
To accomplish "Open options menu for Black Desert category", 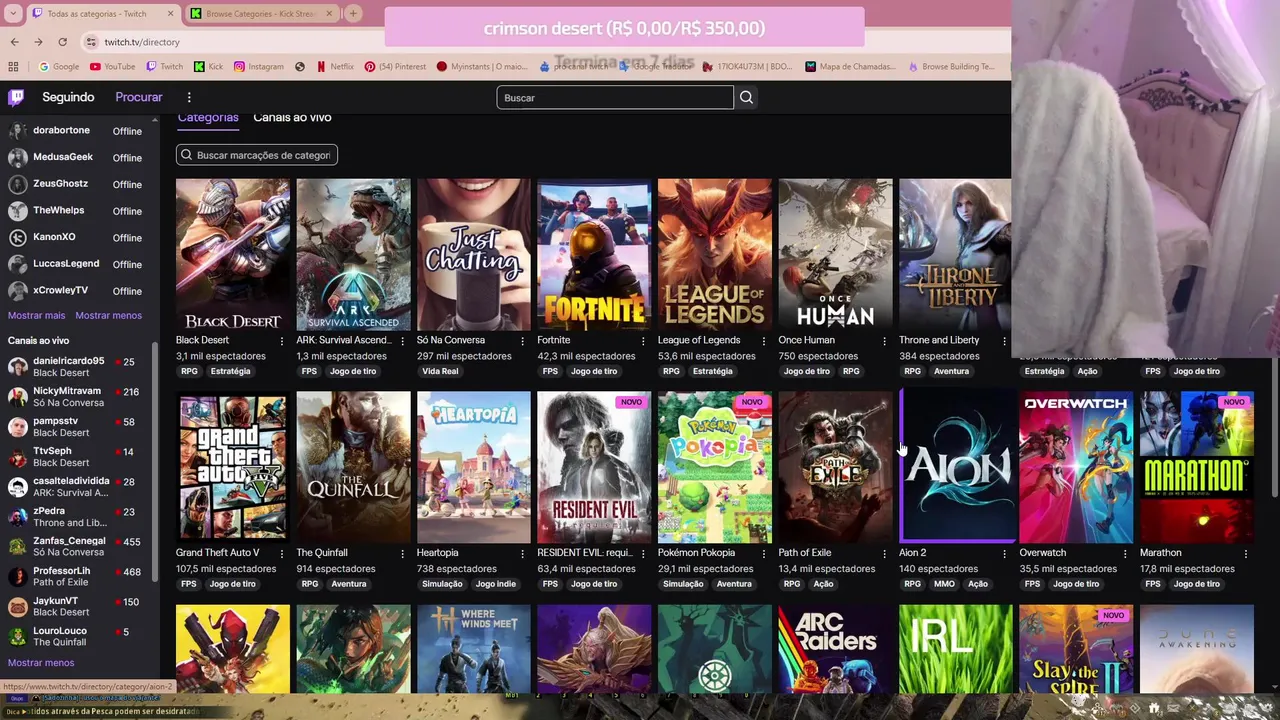I will pyautogui.click(x=282, y=341).
